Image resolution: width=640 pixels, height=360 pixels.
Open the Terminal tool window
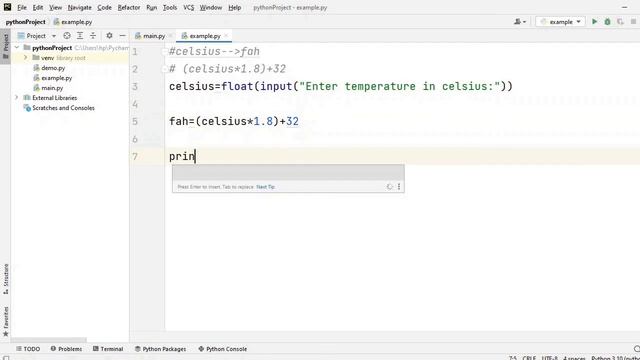[x=108, y=349]
